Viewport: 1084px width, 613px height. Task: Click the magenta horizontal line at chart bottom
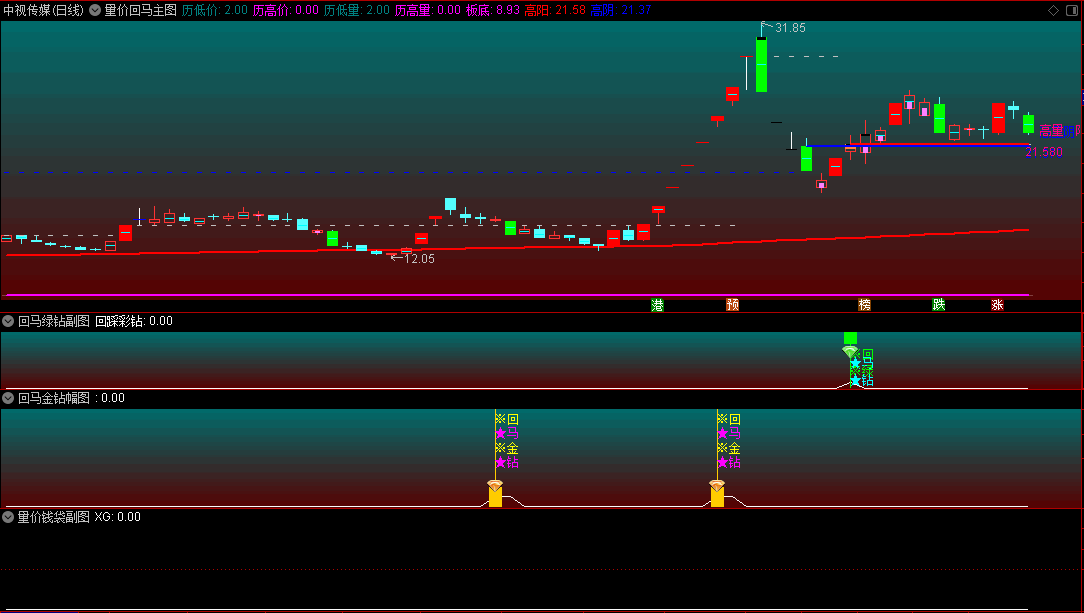(518, 295)
